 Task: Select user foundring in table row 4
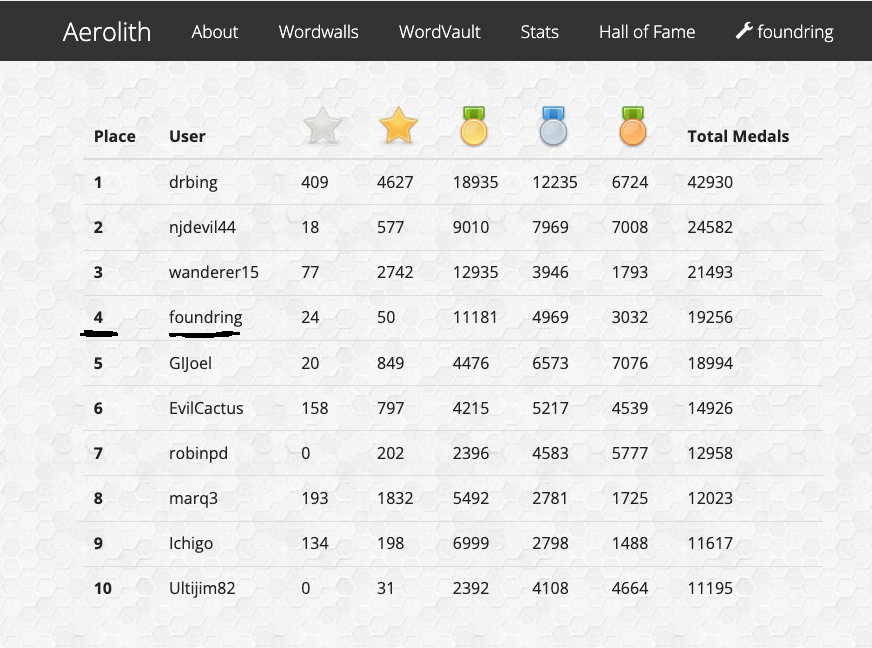206,318
